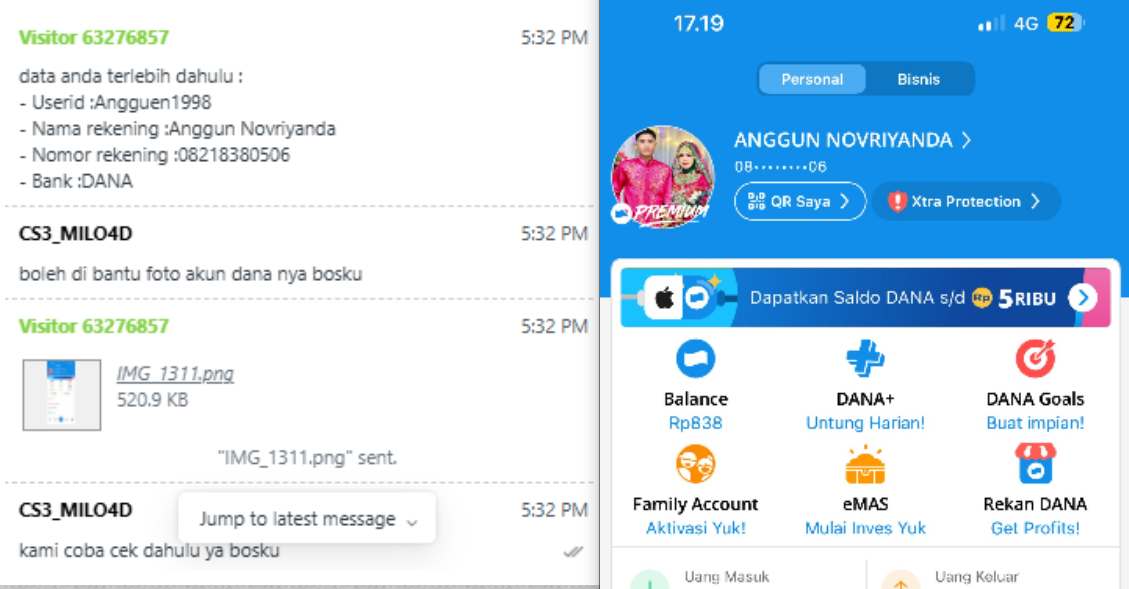
Task: Tap the QR code icon in QR Saya
Action: tap(756, 201)
